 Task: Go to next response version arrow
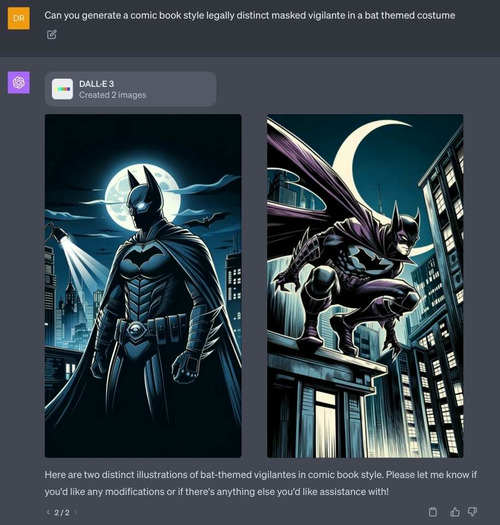(76, 512)
